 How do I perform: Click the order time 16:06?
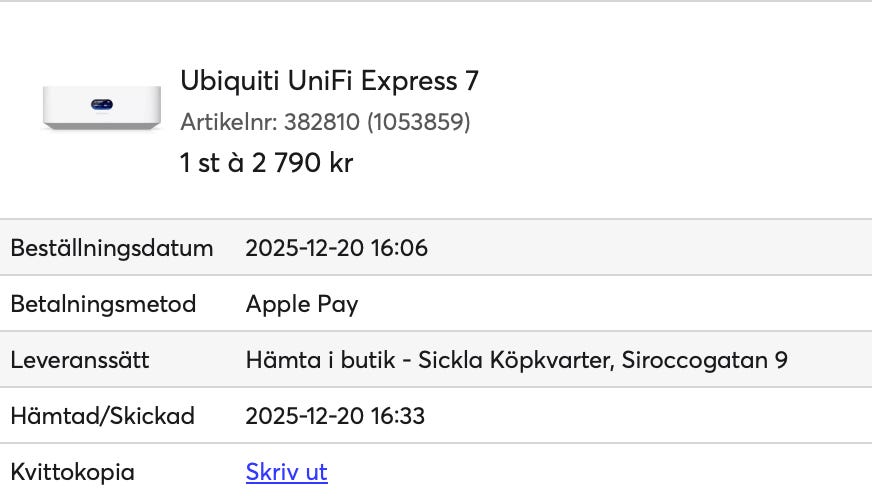pyautogui.click(x=399, y=248)
